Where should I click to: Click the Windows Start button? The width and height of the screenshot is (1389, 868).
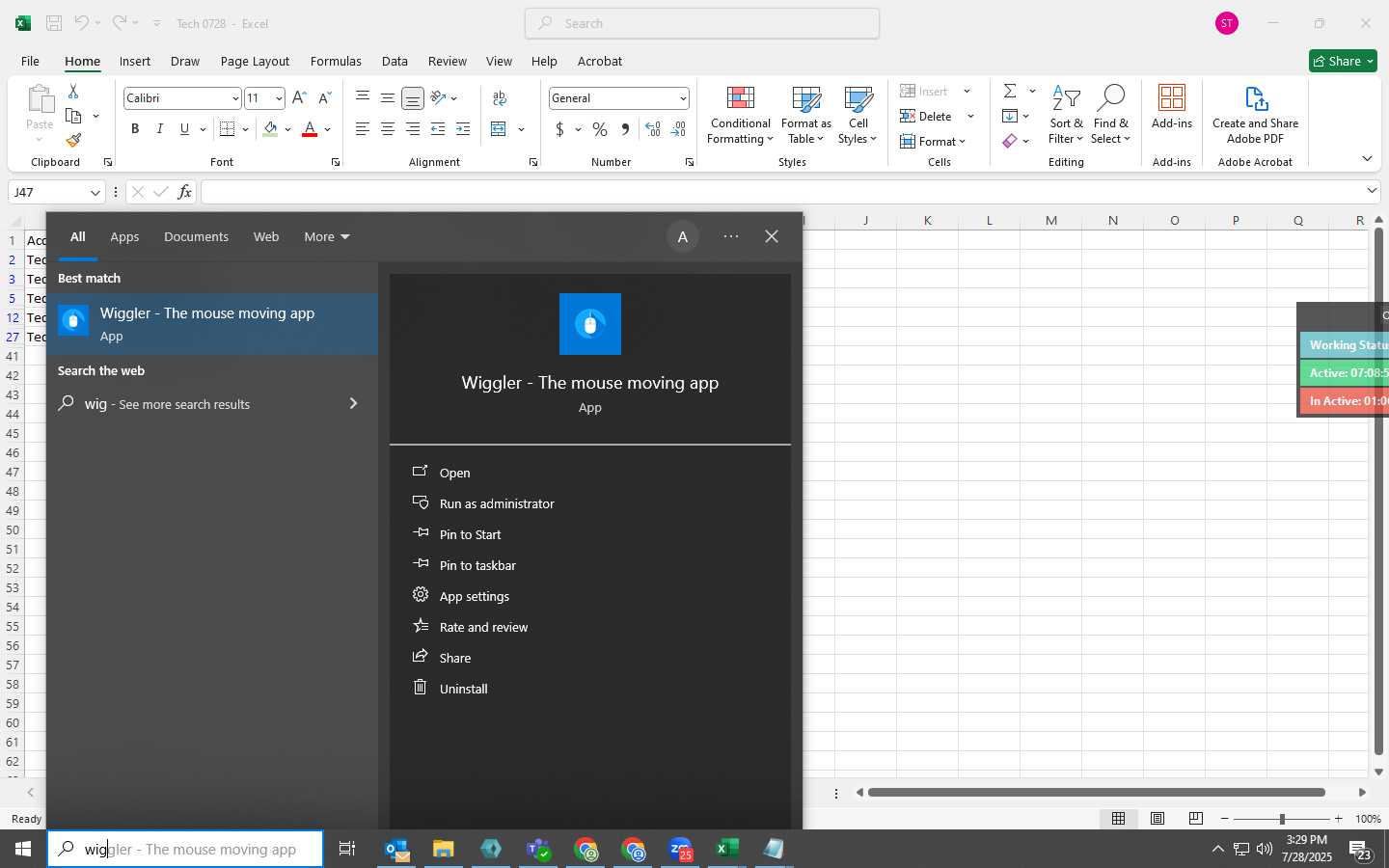[23, 850]
